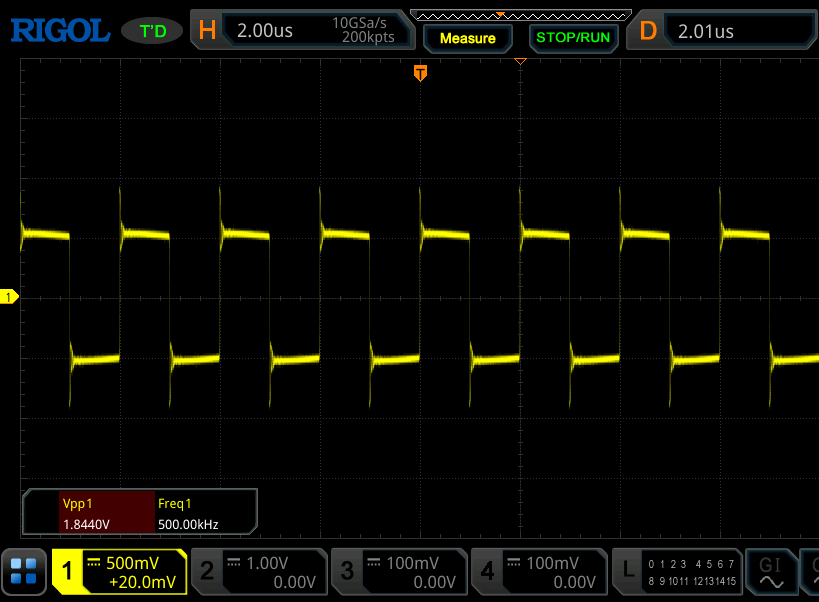
Task: Select the orange trigger position T marker
Action: (420, 73)
